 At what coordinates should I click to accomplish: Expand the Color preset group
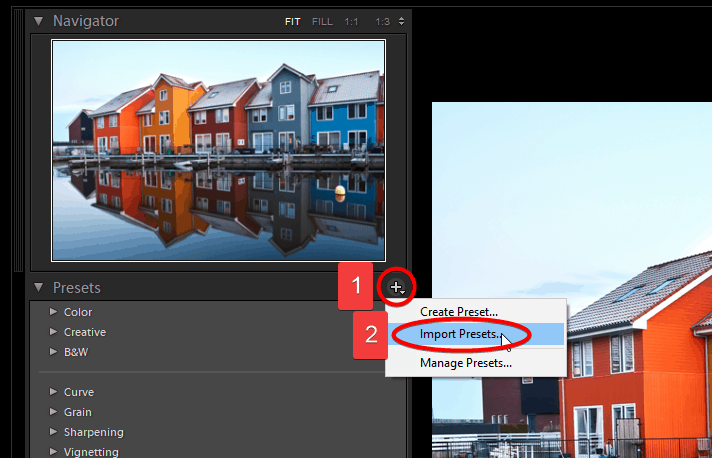coord(54,312)
